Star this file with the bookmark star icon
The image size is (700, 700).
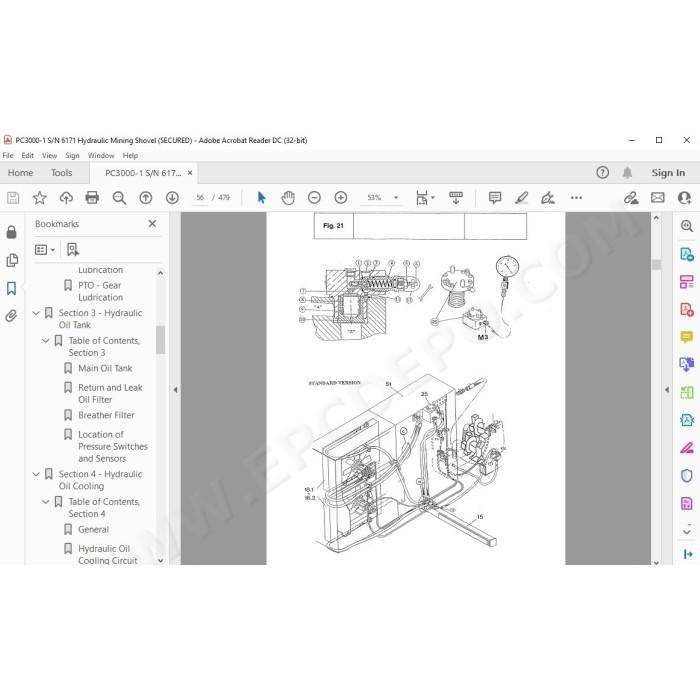coord(39,197)
